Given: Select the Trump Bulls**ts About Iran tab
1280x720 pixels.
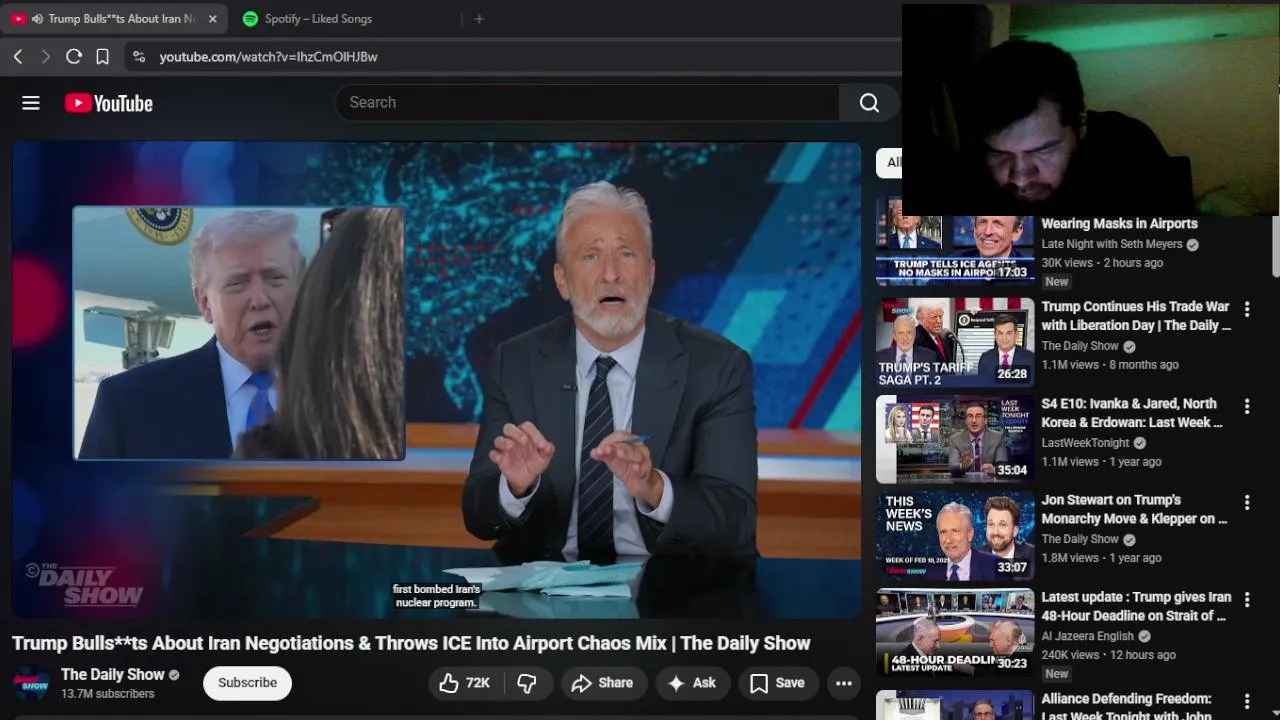Looking at the screenshot, I should 113,19.
